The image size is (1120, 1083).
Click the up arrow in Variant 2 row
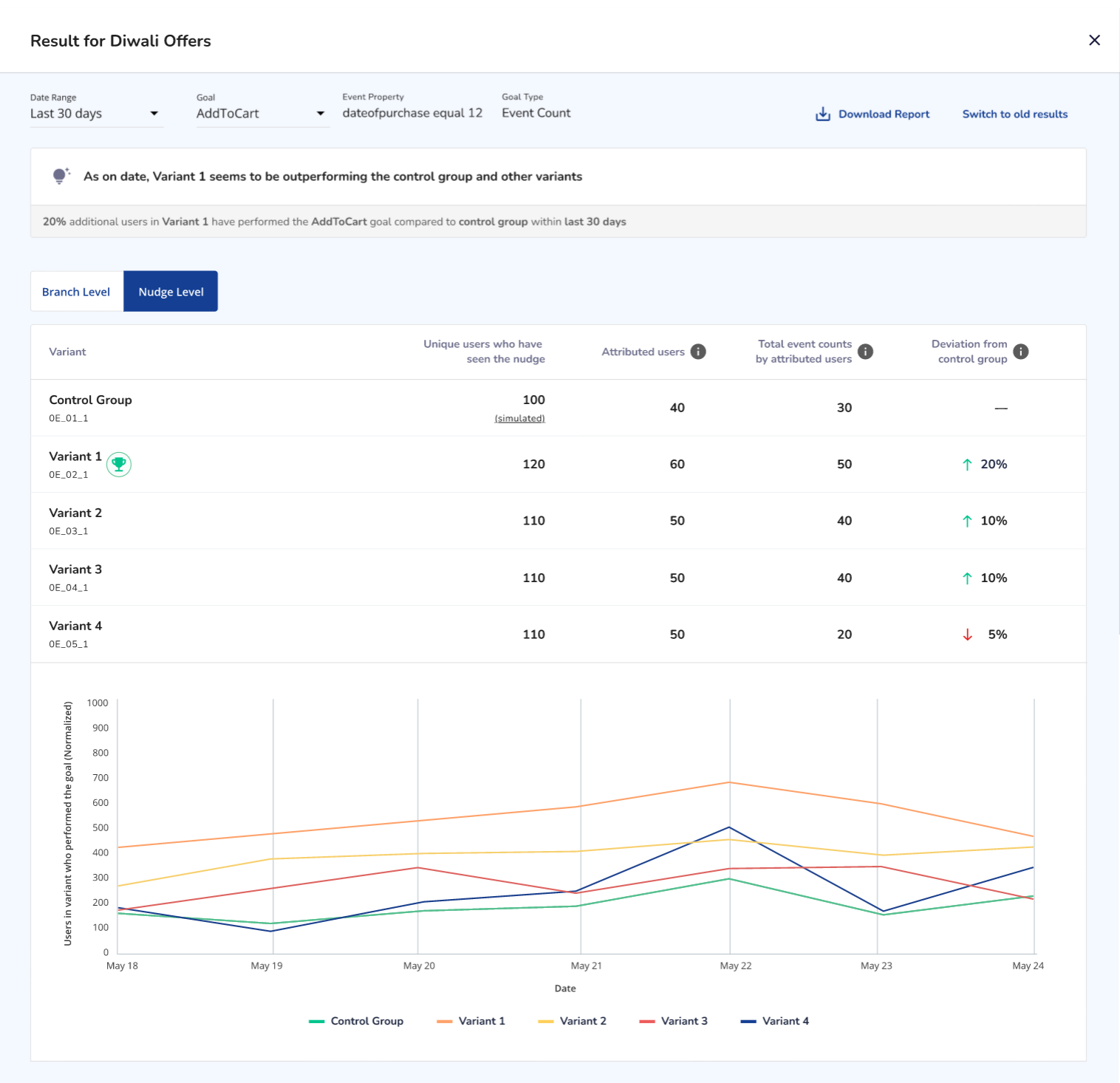967,522
